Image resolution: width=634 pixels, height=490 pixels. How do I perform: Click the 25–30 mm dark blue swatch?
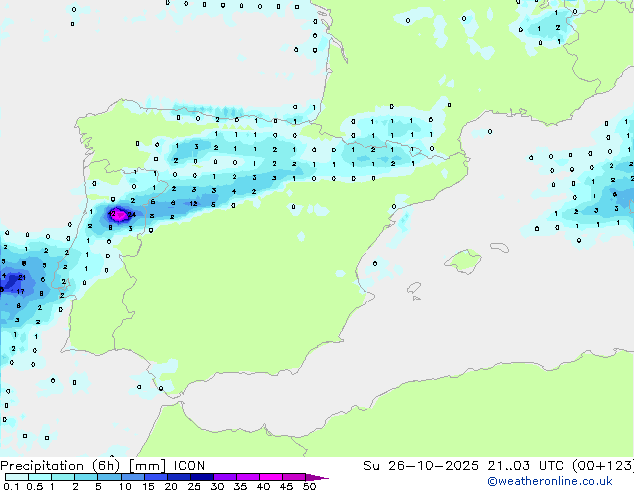[201, 477]
